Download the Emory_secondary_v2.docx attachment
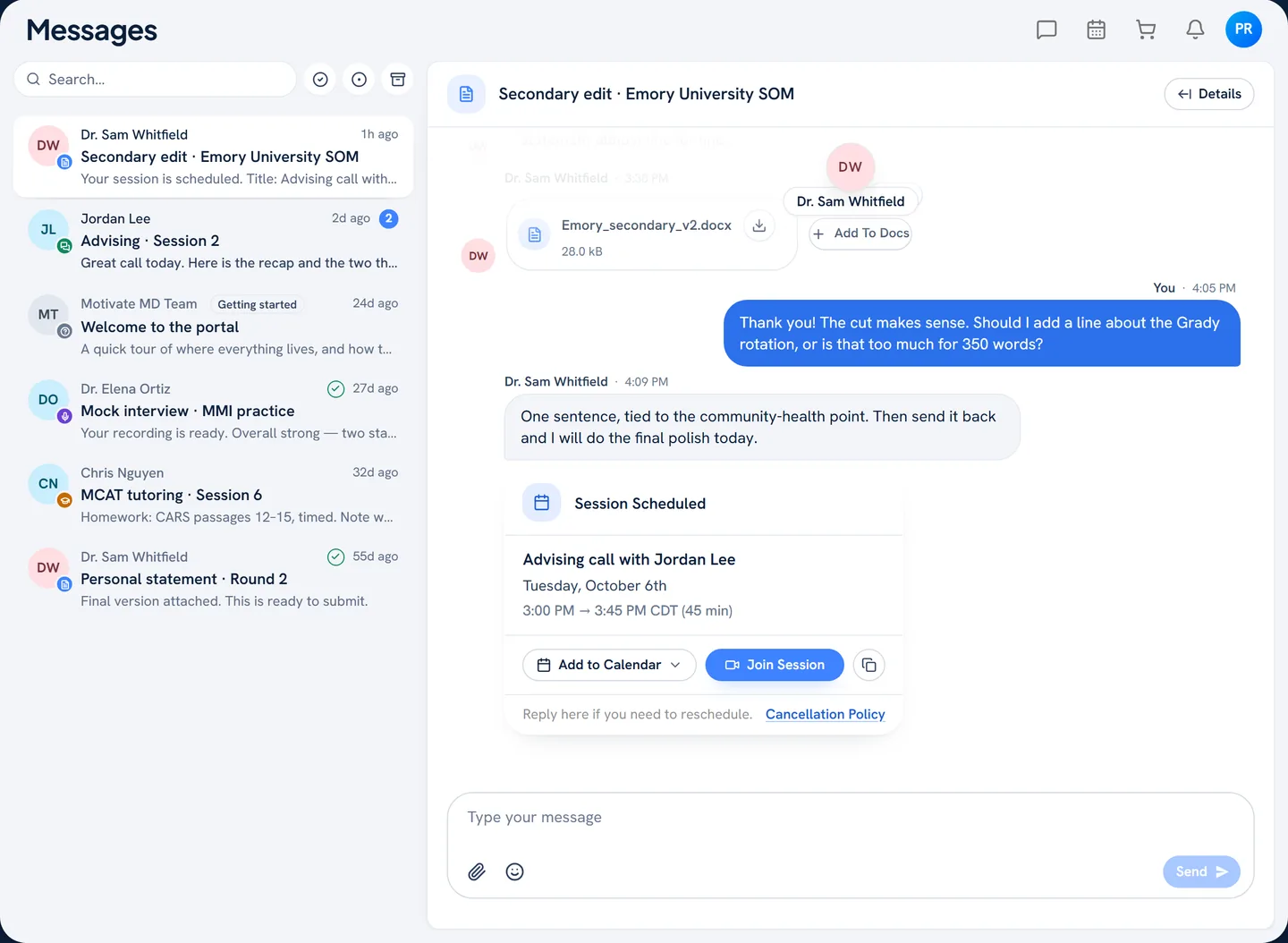This screenshot has width=1288, height=943. pyautogui.click(x=759, y=225)
